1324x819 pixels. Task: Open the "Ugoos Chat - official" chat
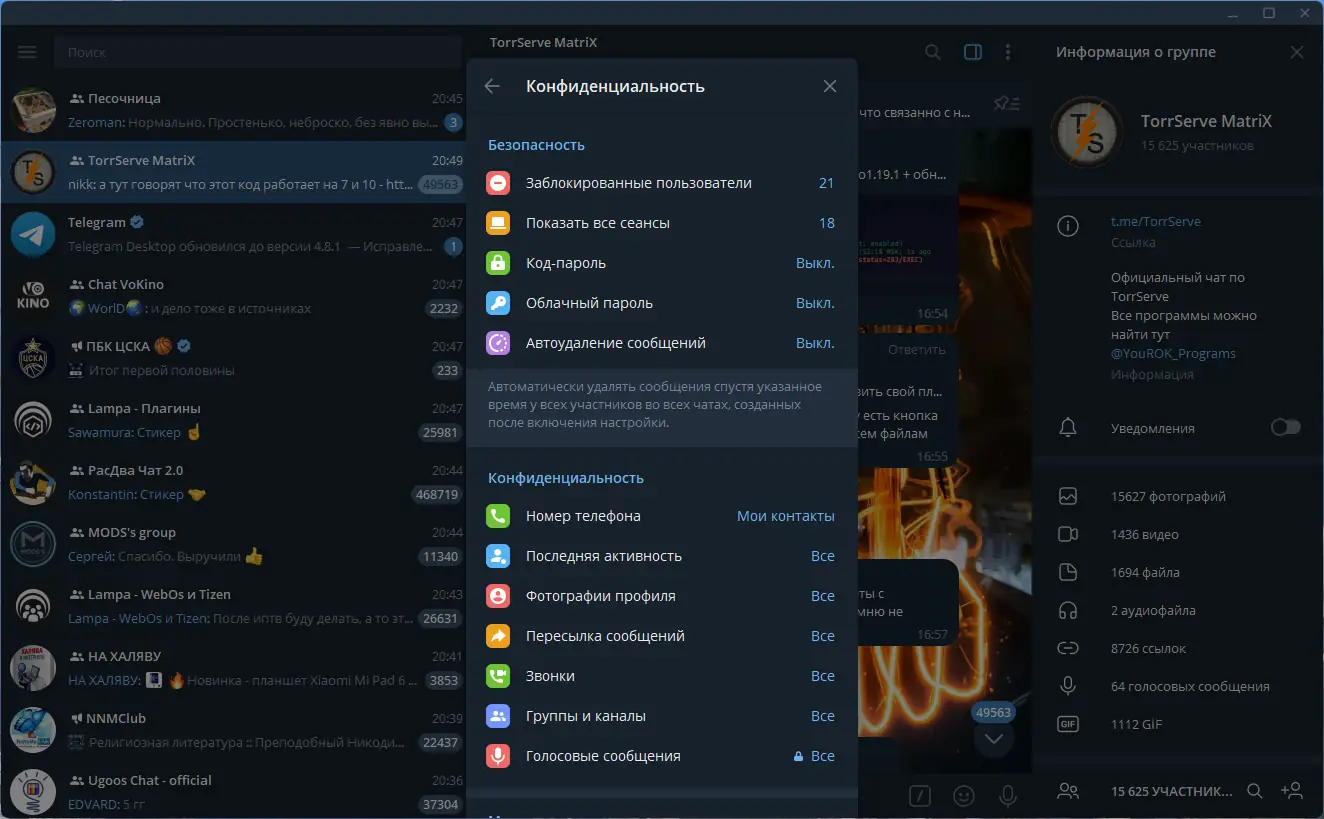pyautogui.click(x=234, y=791)
